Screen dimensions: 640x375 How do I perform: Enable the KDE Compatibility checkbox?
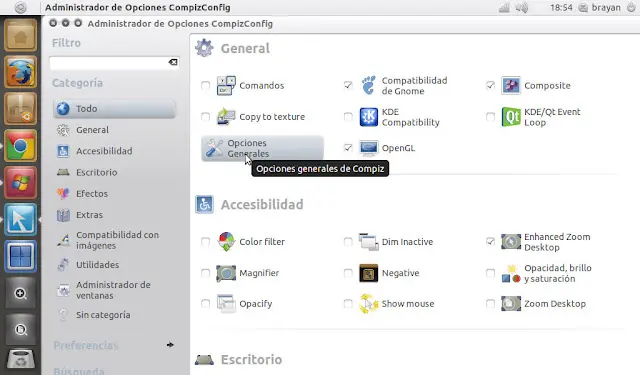point(348,117)
